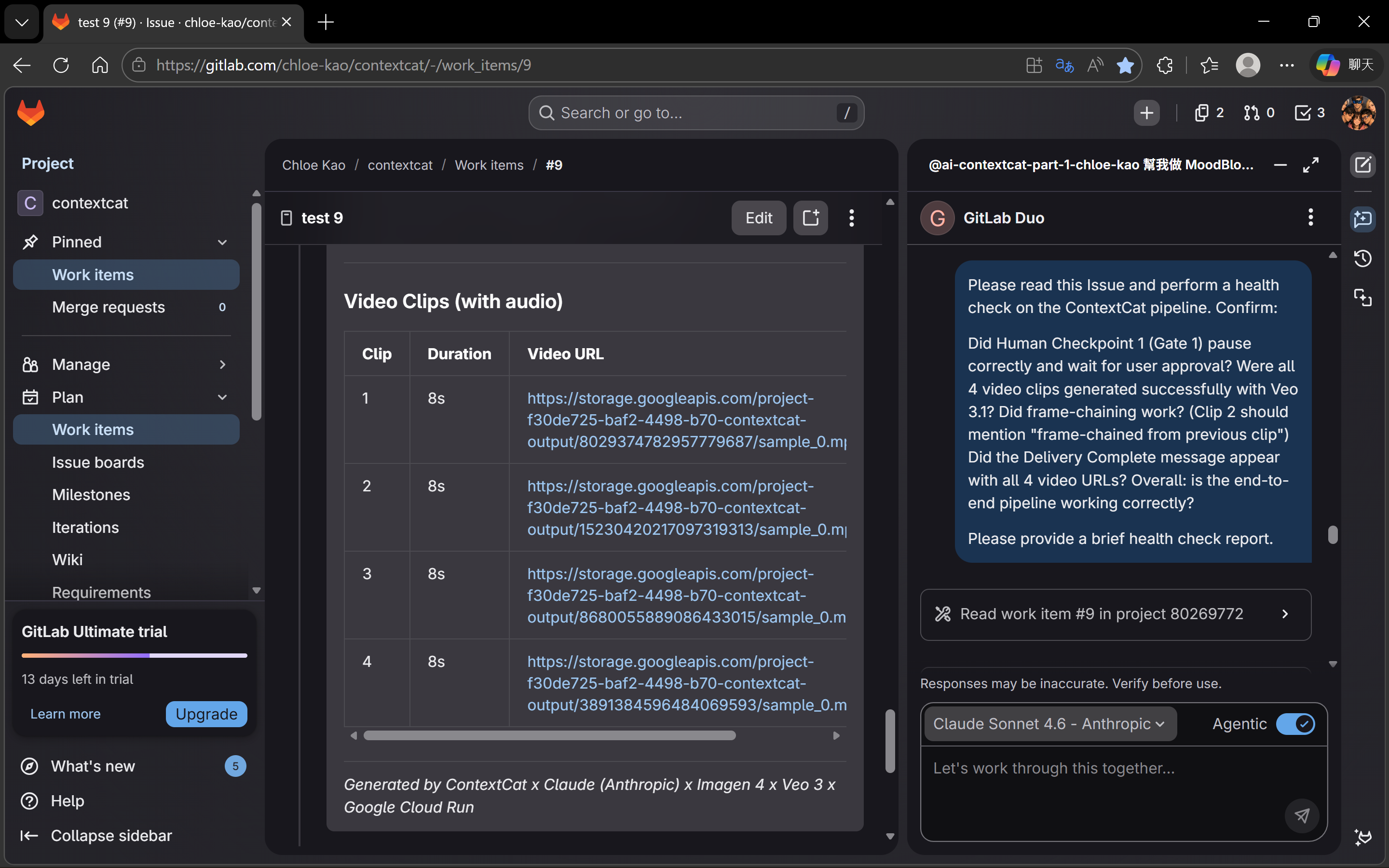Disable the Agentic mode toggle
Viewport: 1389px width, 868px height.
coord(1295,724)
